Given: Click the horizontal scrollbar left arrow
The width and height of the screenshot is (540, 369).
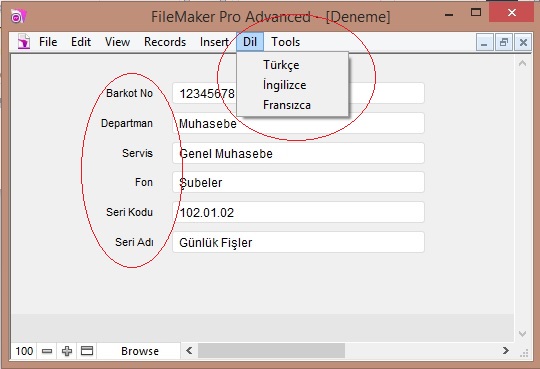Looking at the screenshot, I should [189, 351].
